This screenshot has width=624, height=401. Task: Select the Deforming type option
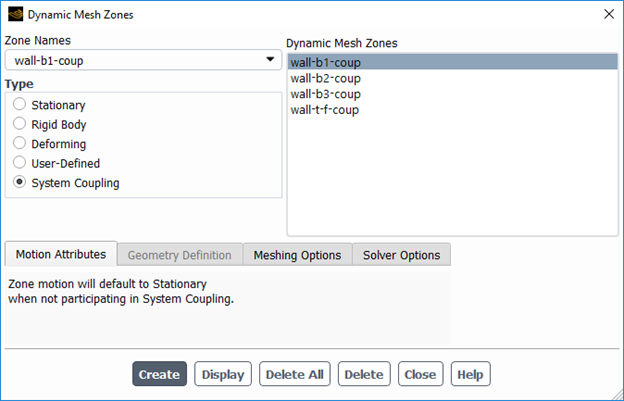(x=19, y=144)
